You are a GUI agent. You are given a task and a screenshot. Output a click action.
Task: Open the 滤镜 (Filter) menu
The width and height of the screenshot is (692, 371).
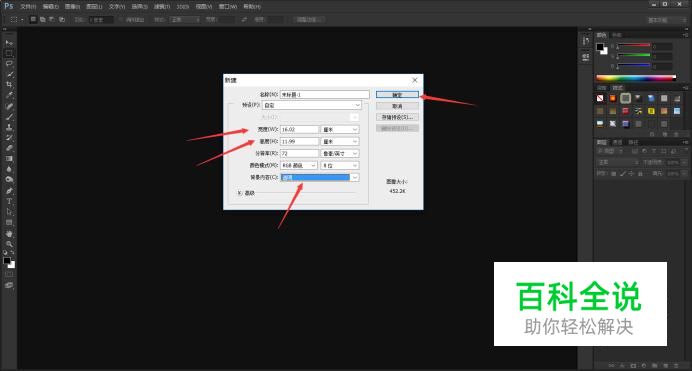click(162, 7)
